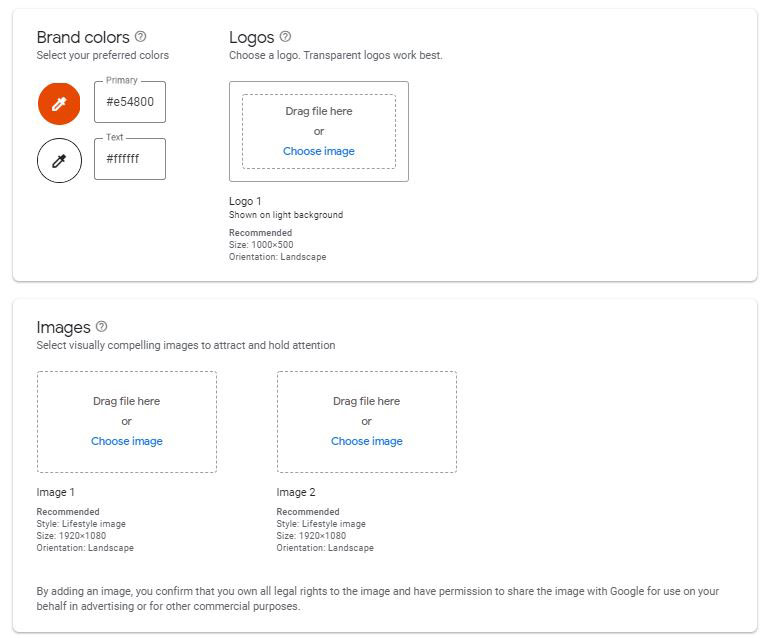This screenshot has width=768, height=638.
Task: Click the Brand colors section heading
Action: 83,38
